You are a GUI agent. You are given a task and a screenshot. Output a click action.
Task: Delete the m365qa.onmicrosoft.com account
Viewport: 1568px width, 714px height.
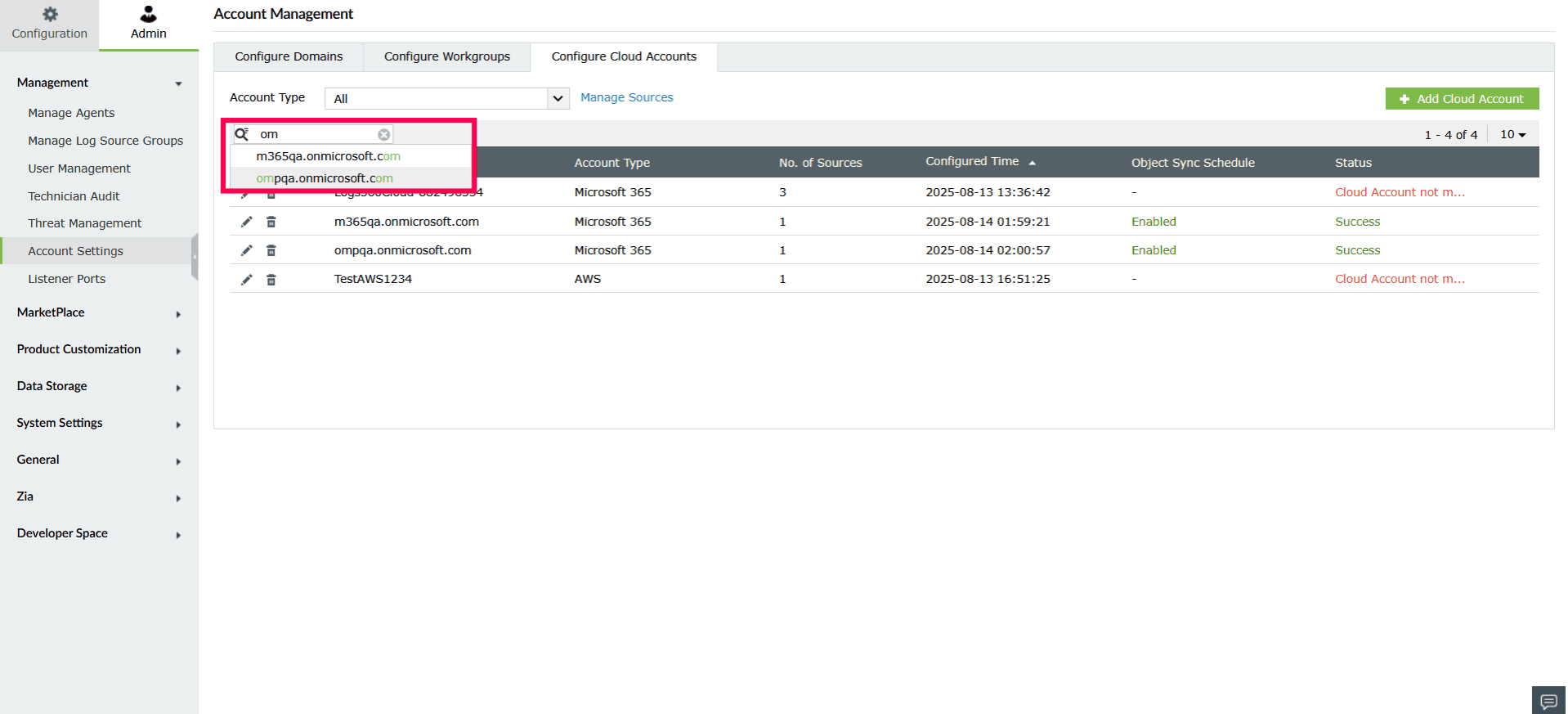[x=271, y=222]
